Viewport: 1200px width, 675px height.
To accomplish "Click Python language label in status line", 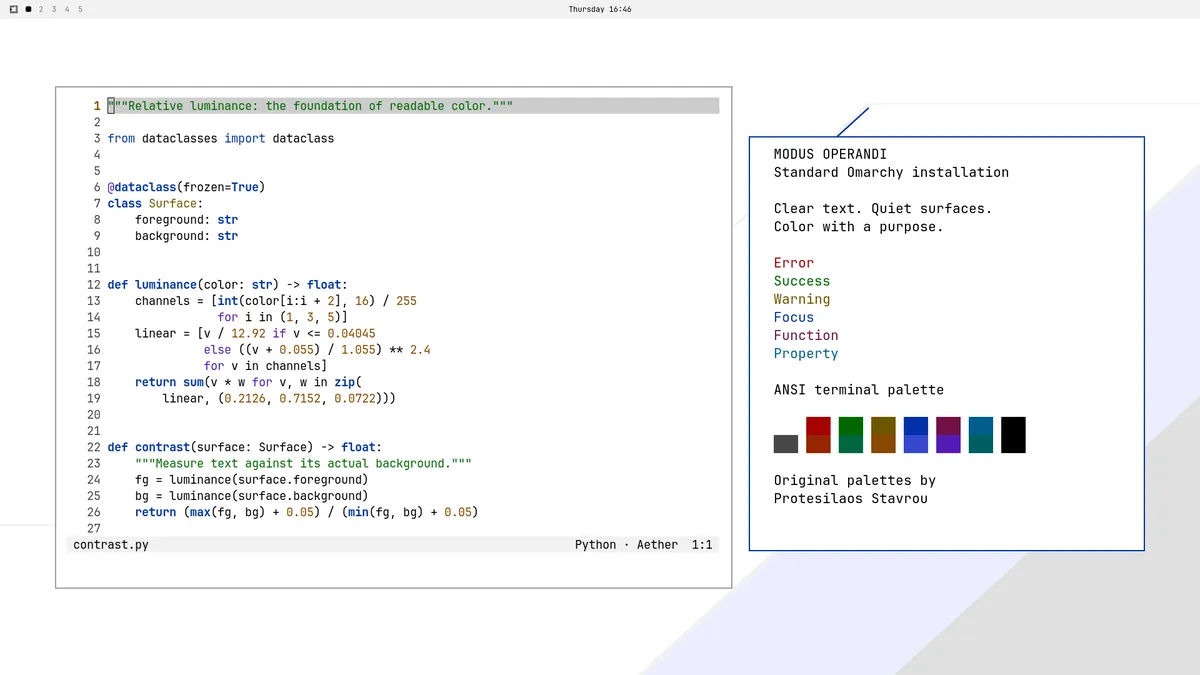I will (596, 545).
